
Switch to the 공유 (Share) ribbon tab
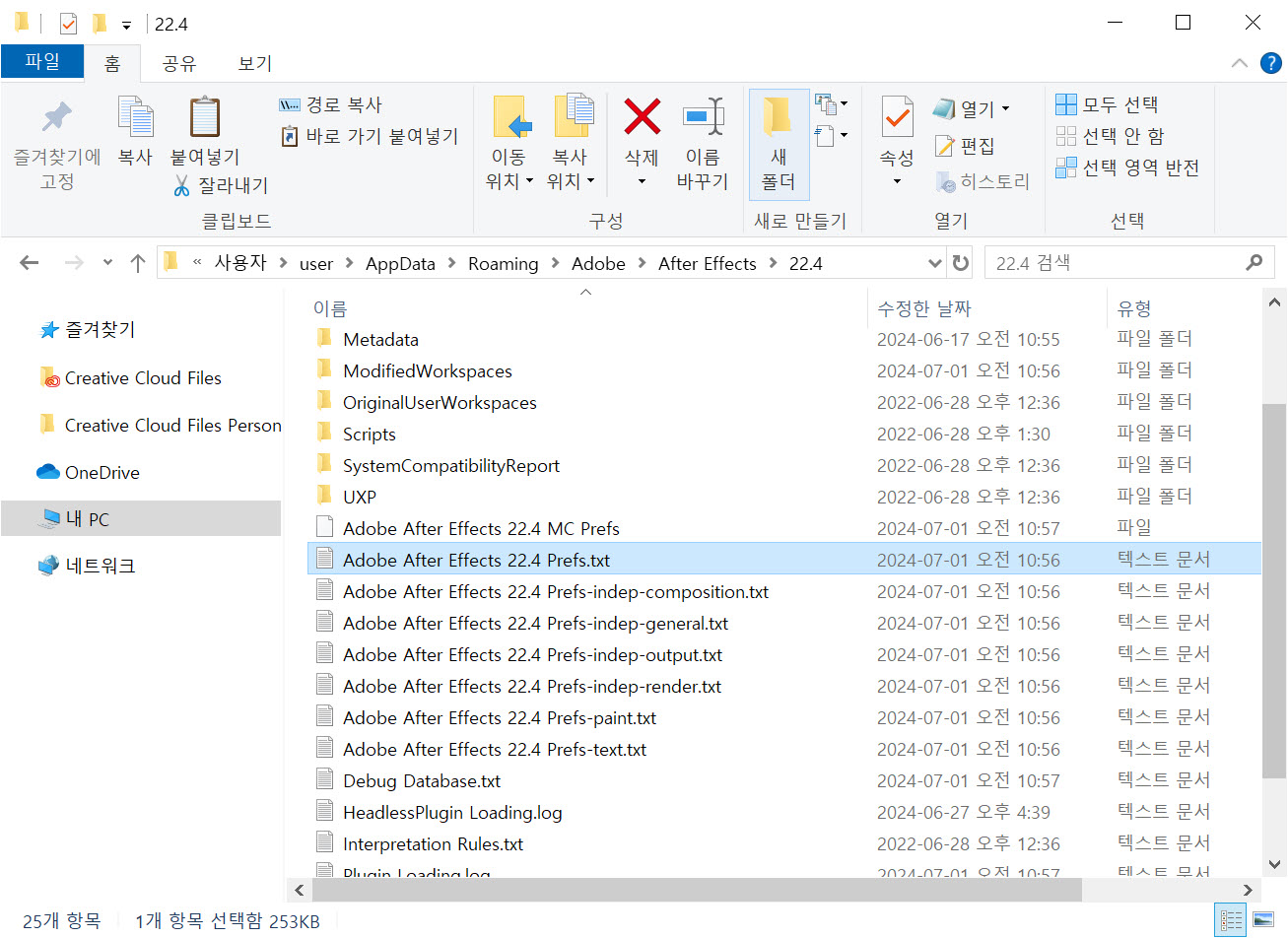[x=179, y=63]
